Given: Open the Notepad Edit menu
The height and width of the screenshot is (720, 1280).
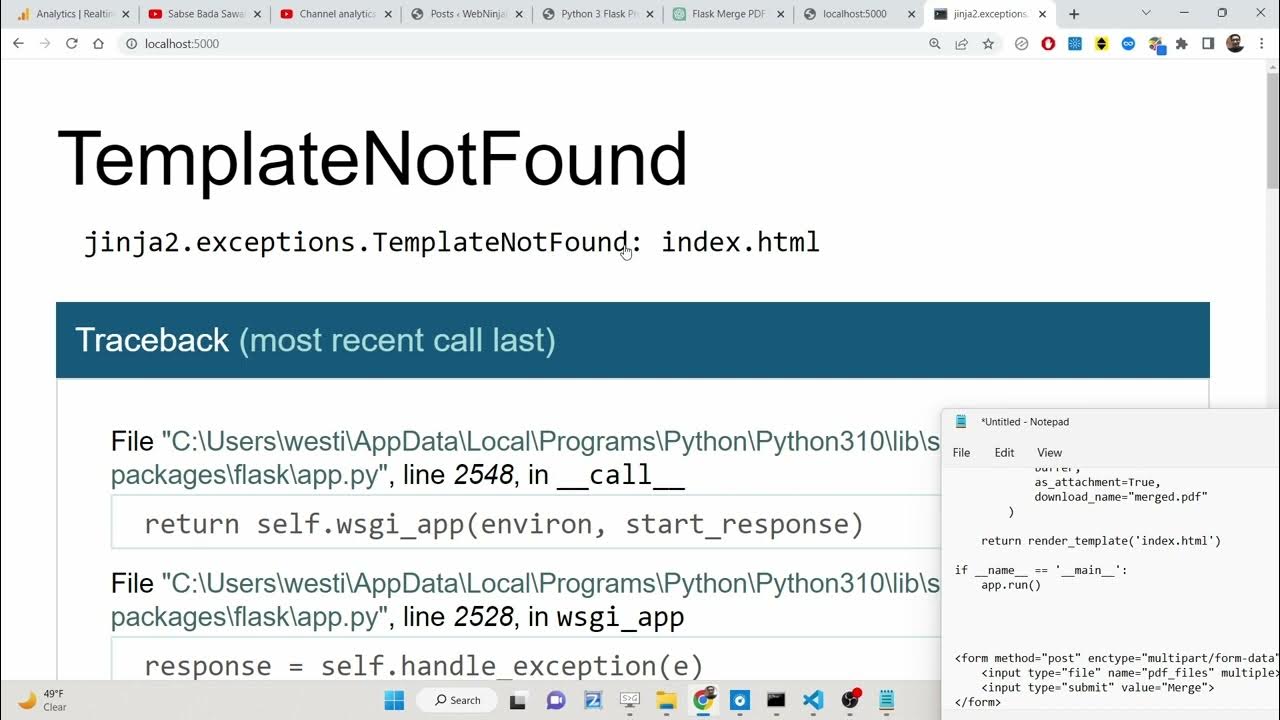Looking at the screenshot, I should pyautogui.click(x=1004, y=453).
